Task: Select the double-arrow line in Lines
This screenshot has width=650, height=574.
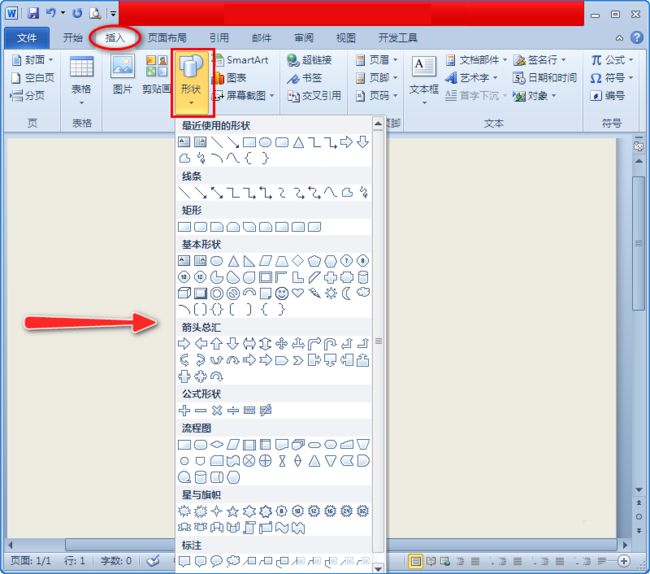Action: [x=217, y=192]
